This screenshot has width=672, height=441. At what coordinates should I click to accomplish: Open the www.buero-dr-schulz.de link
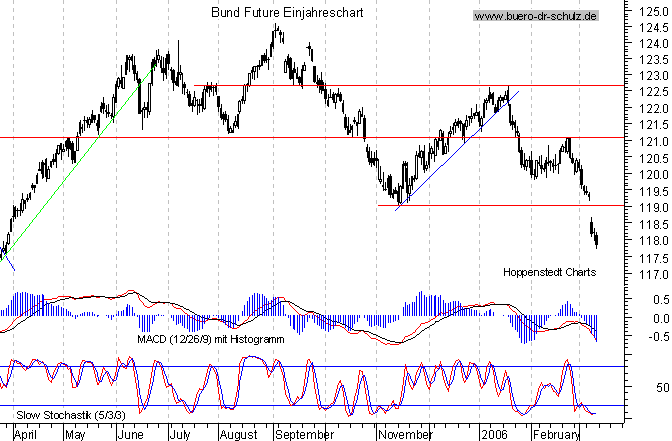[x=536, y=17]
